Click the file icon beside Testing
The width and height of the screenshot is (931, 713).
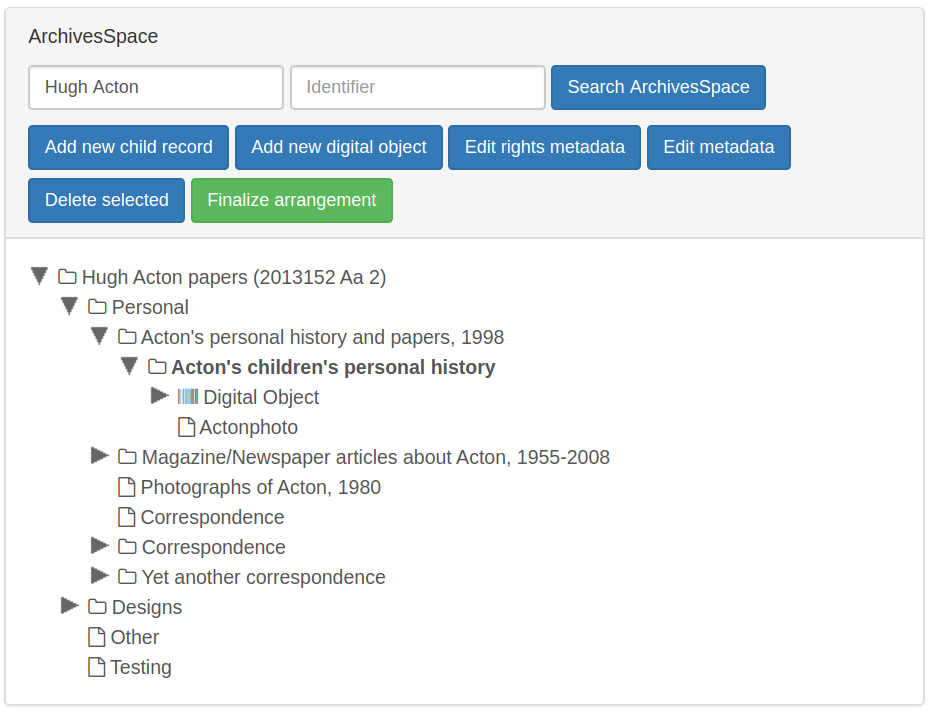point(96,667)
